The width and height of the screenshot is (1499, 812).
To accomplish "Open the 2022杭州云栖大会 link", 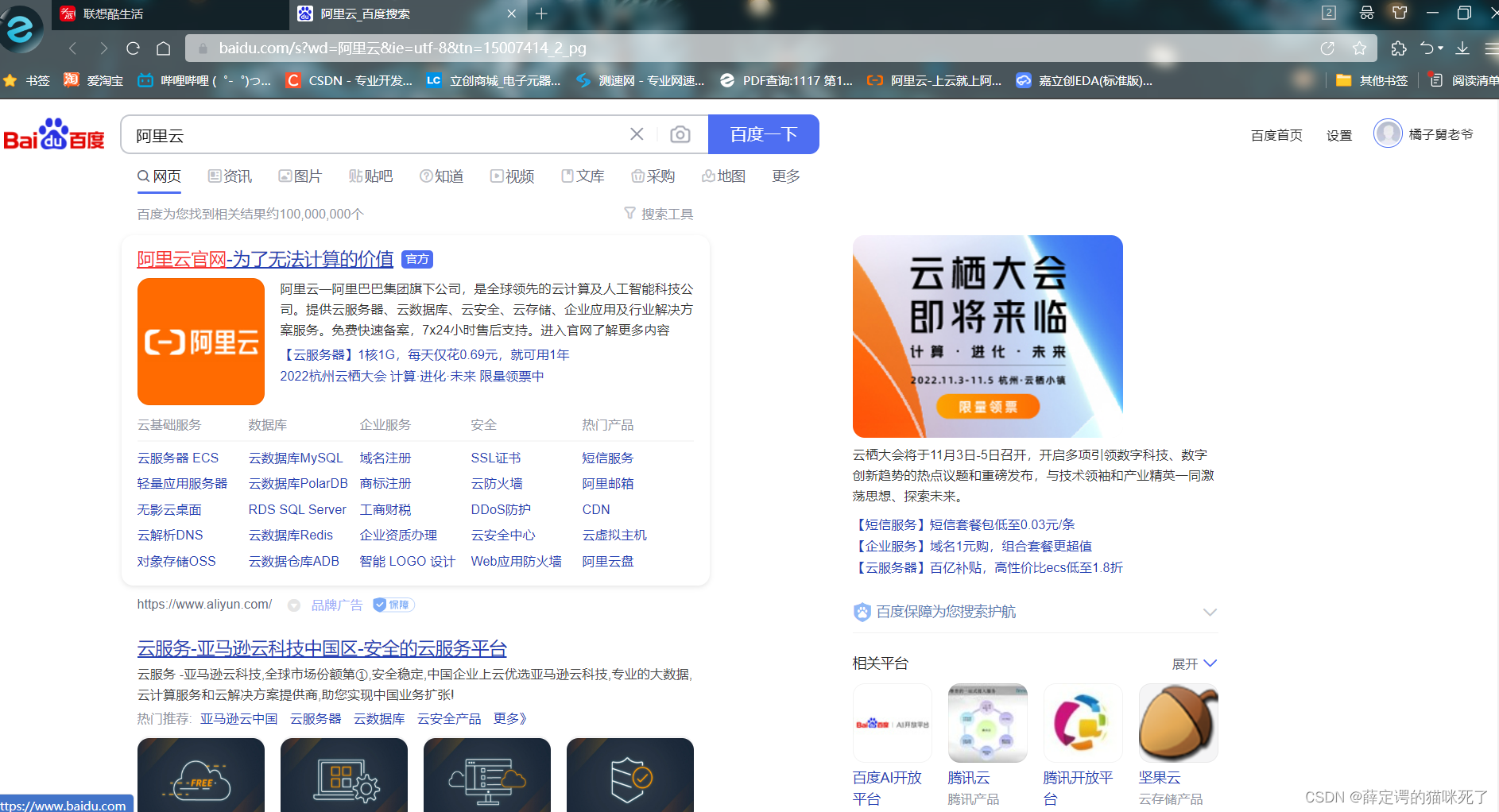I will 412,376.
